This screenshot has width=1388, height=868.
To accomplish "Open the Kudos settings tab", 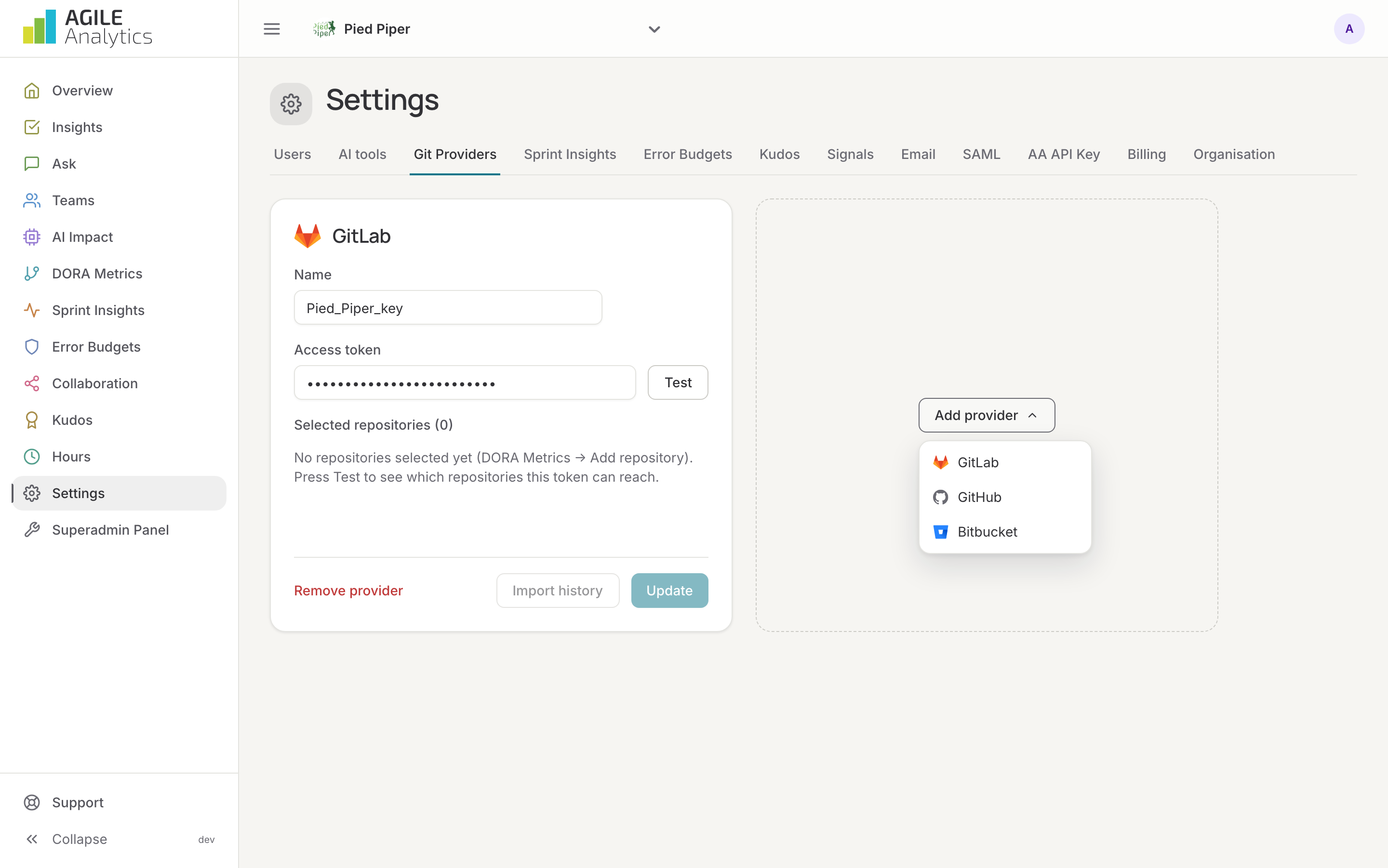I will tap(779, 155).
